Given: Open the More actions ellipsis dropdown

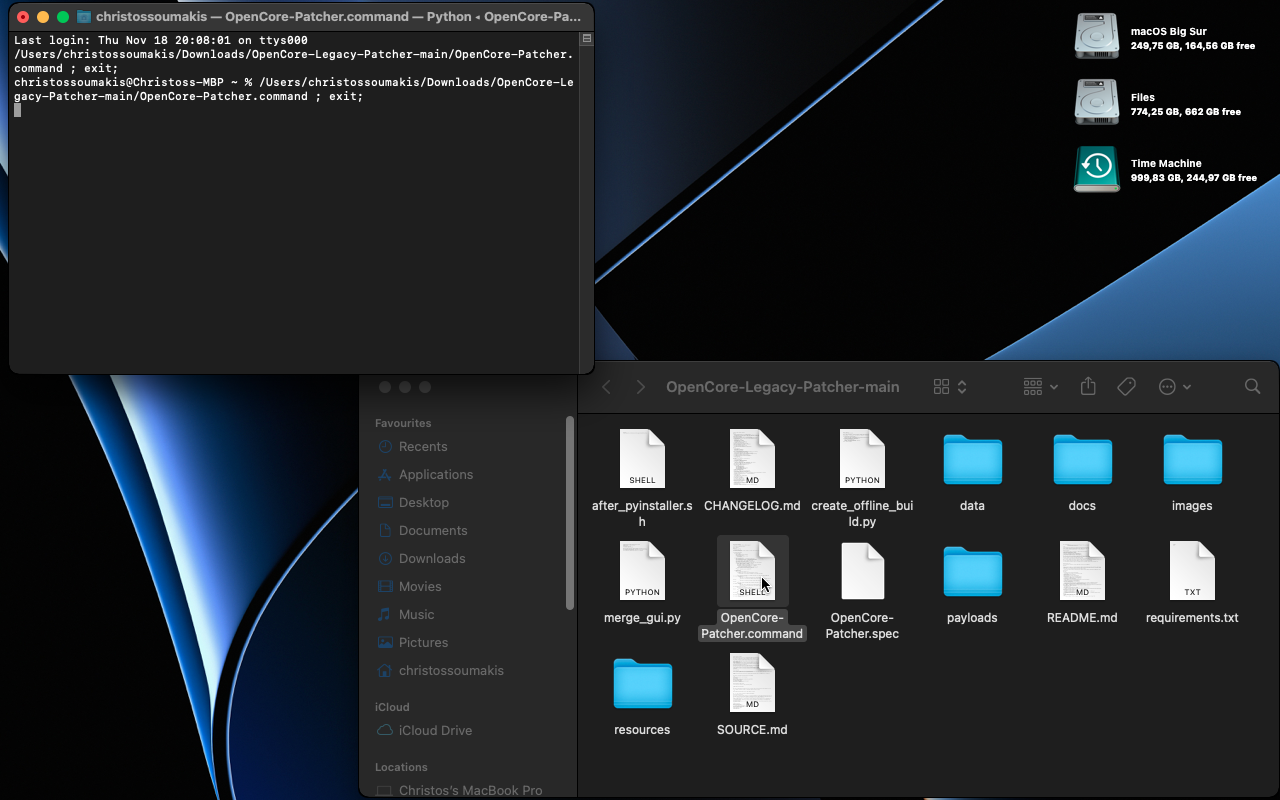Looking at the screenshot, I should click(x=1174, y=387).
